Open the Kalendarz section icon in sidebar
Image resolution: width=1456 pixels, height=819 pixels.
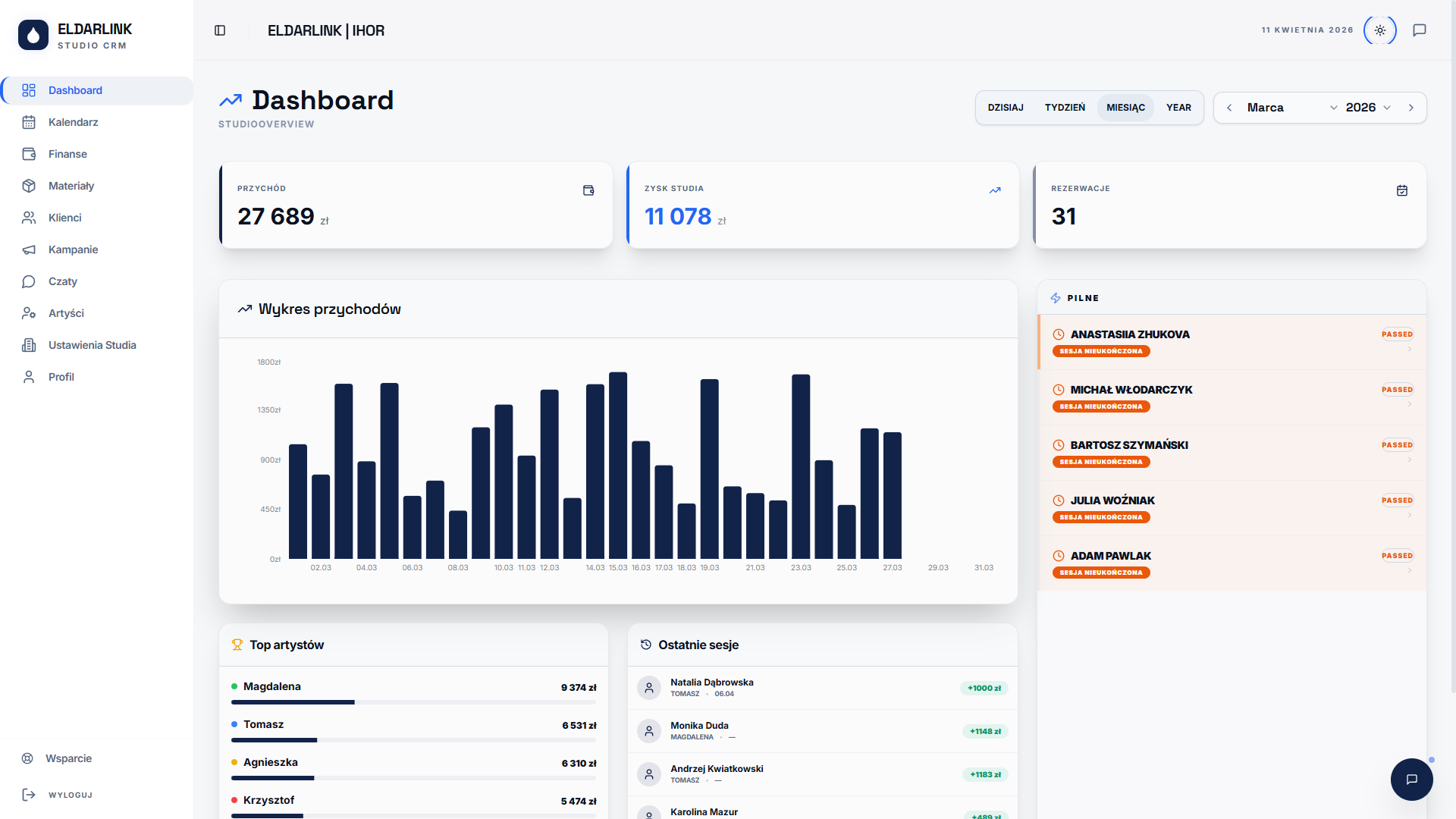coord(29,122)
